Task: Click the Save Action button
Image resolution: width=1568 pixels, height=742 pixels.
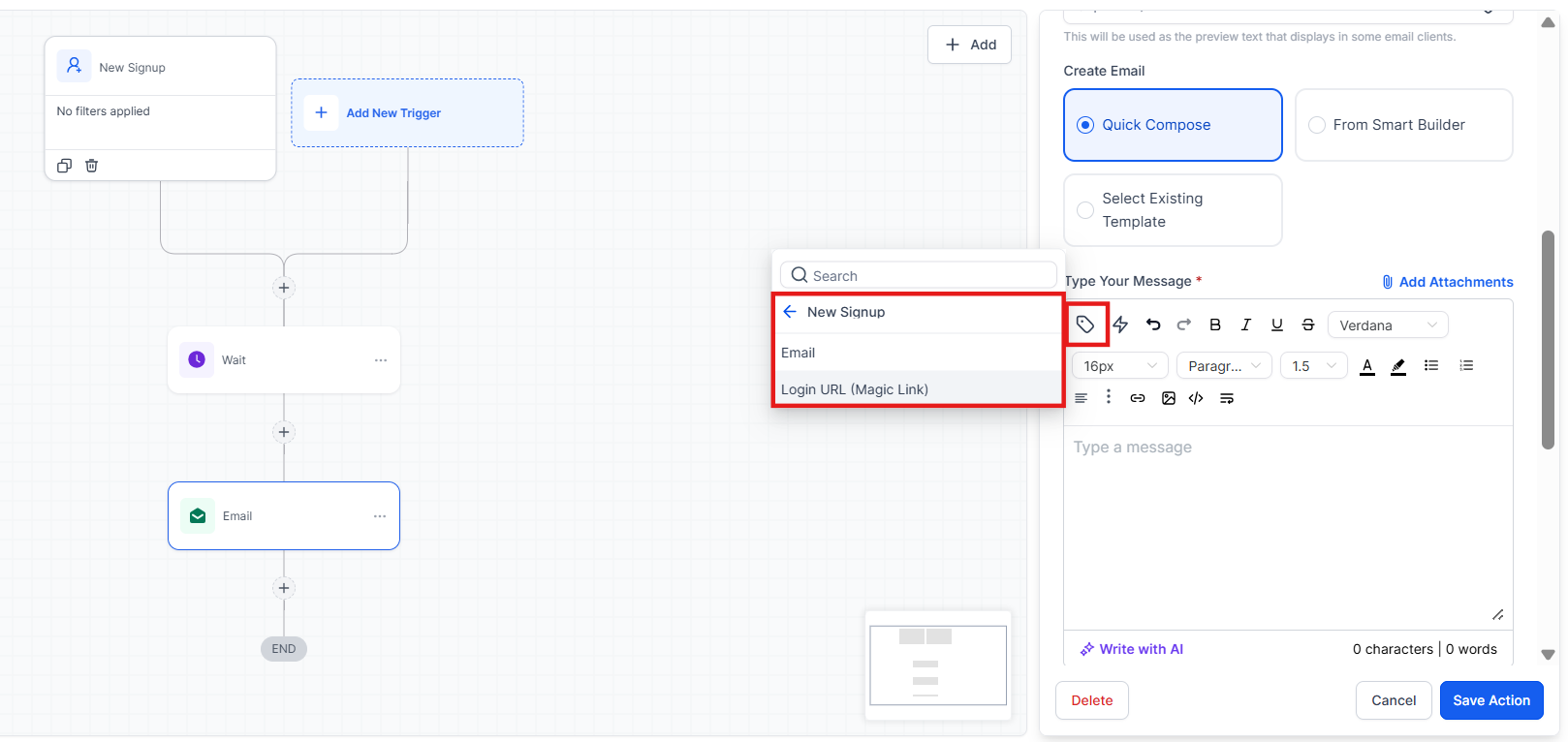Action: (1490, 700)
